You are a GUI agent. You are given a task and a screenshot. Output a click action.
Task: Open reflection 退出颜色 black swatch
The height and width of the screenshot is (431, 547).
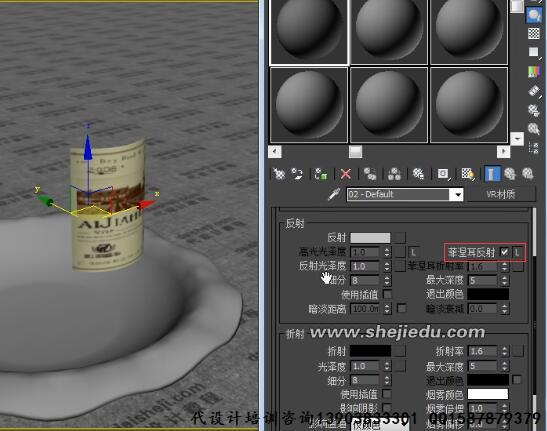click(x=488, y=294)
